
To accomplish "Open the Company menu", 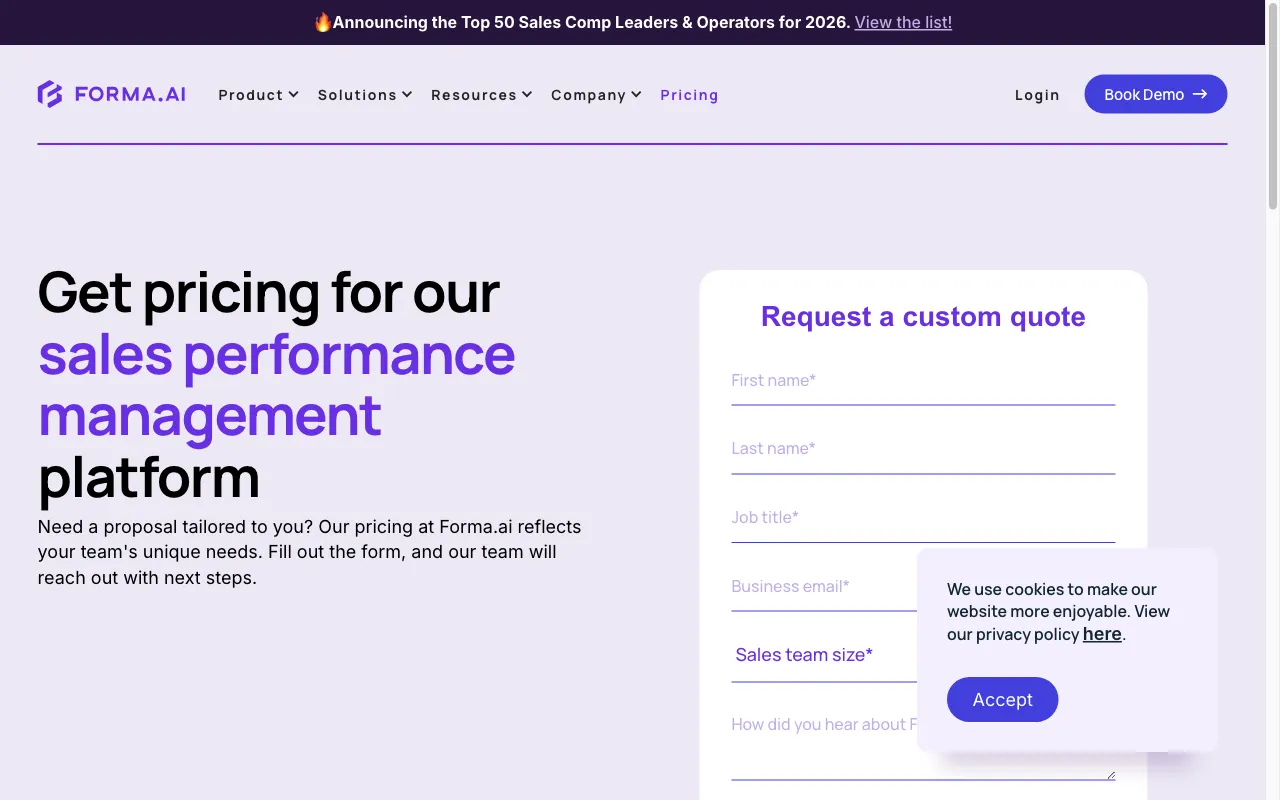I will pos(596,95).
